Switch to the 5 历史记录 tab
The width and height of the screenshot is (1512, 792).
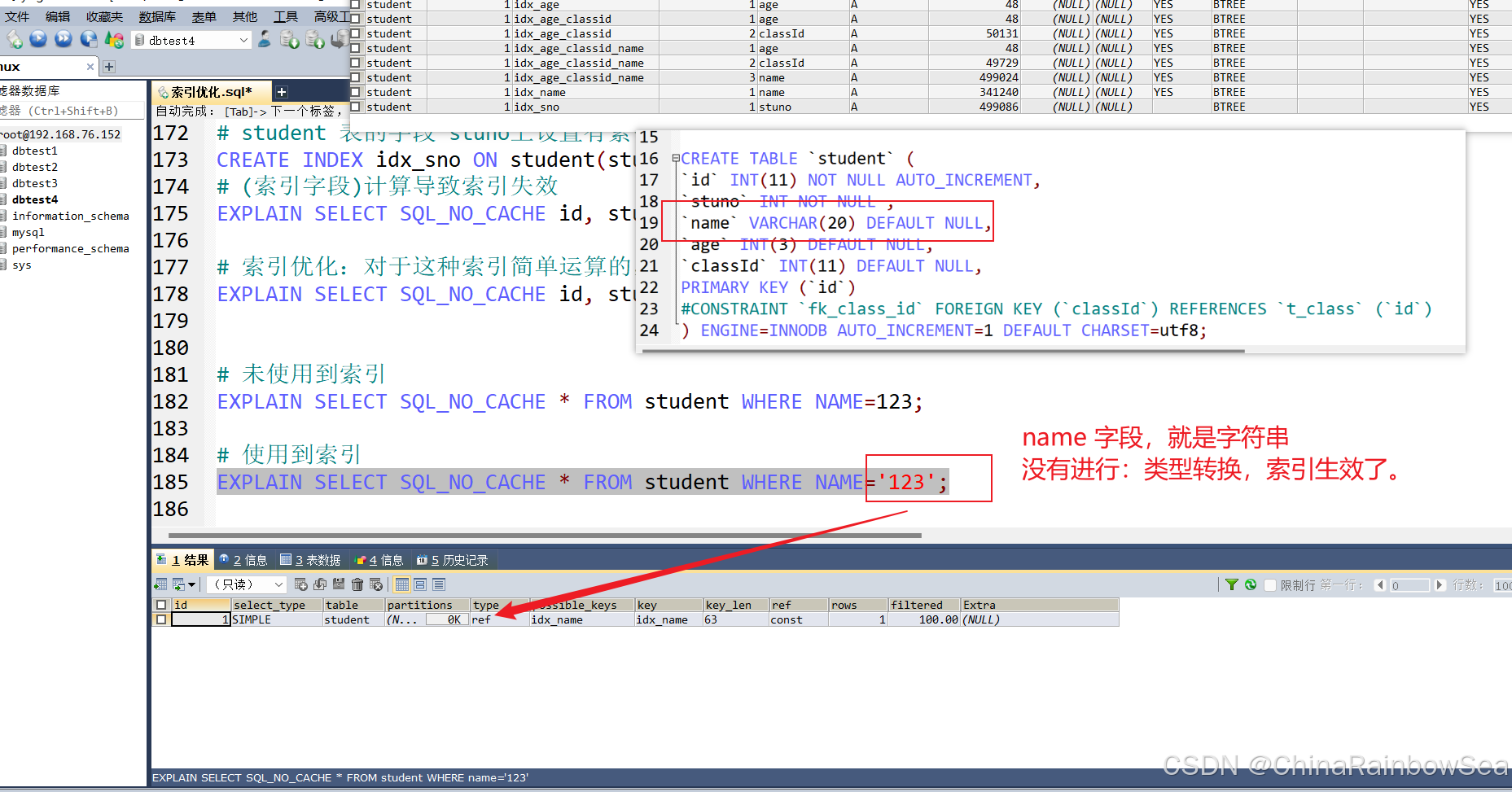point(453,560)
